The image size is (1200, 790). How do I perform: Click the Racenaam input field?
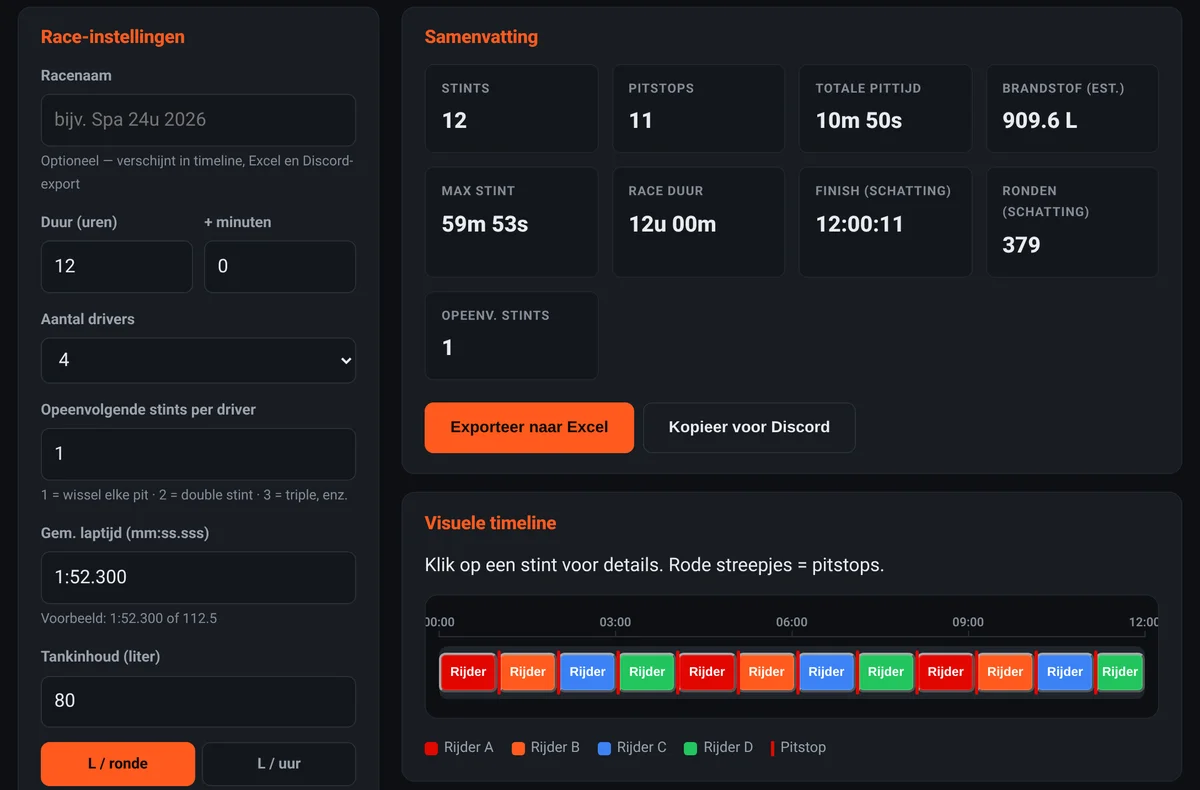tap(198, 120)
